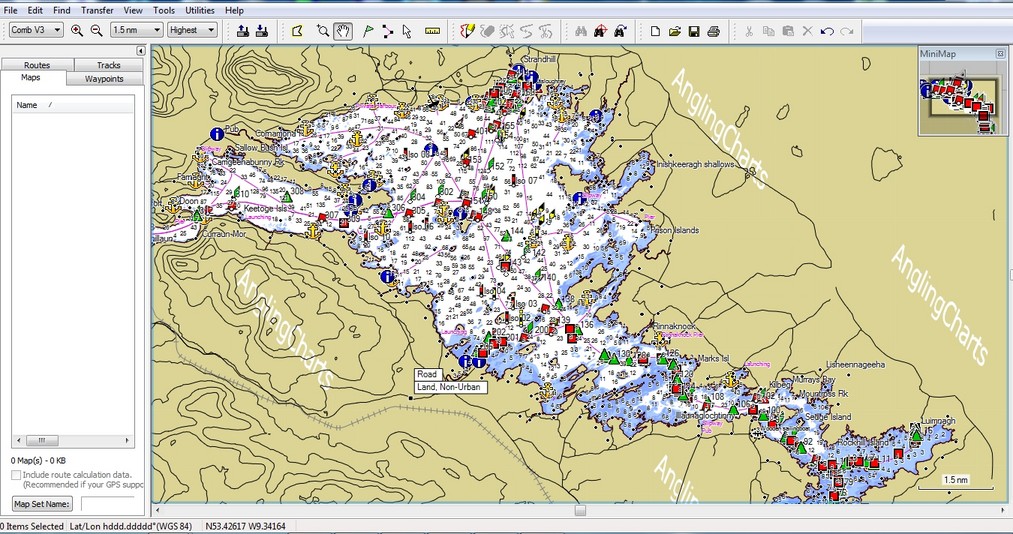Undo the last action

tap(827, 30)
